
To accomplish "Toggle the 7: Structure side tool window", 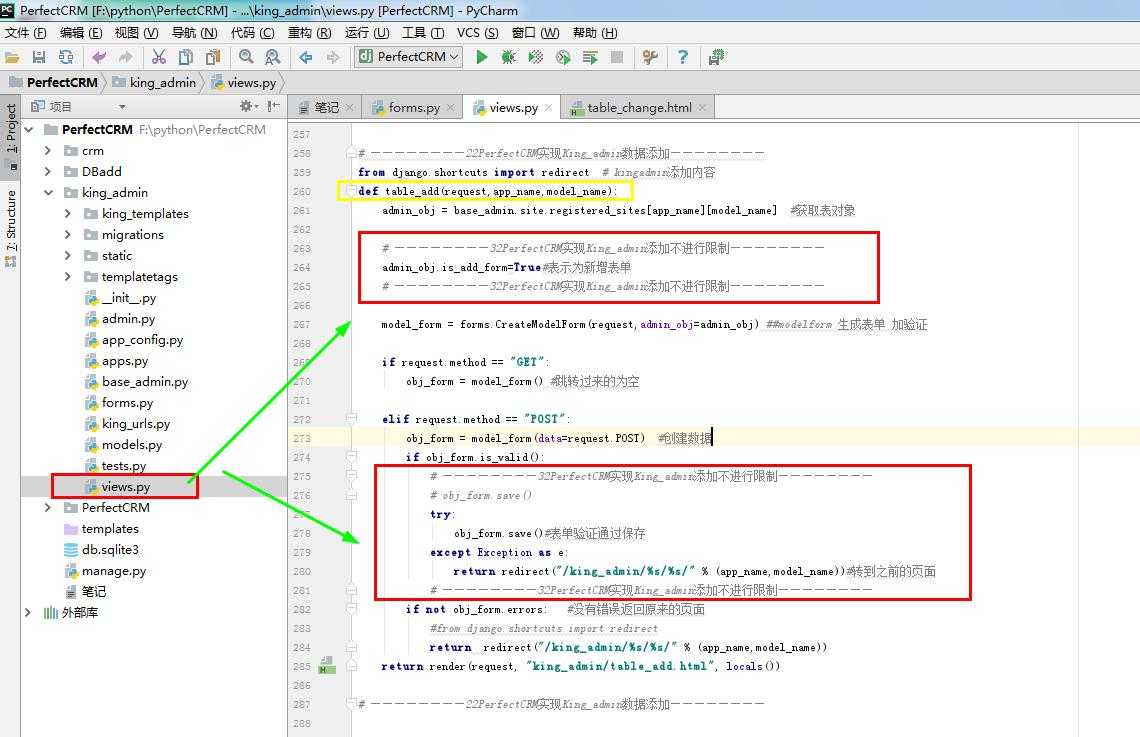I will [x=11, y=227].
